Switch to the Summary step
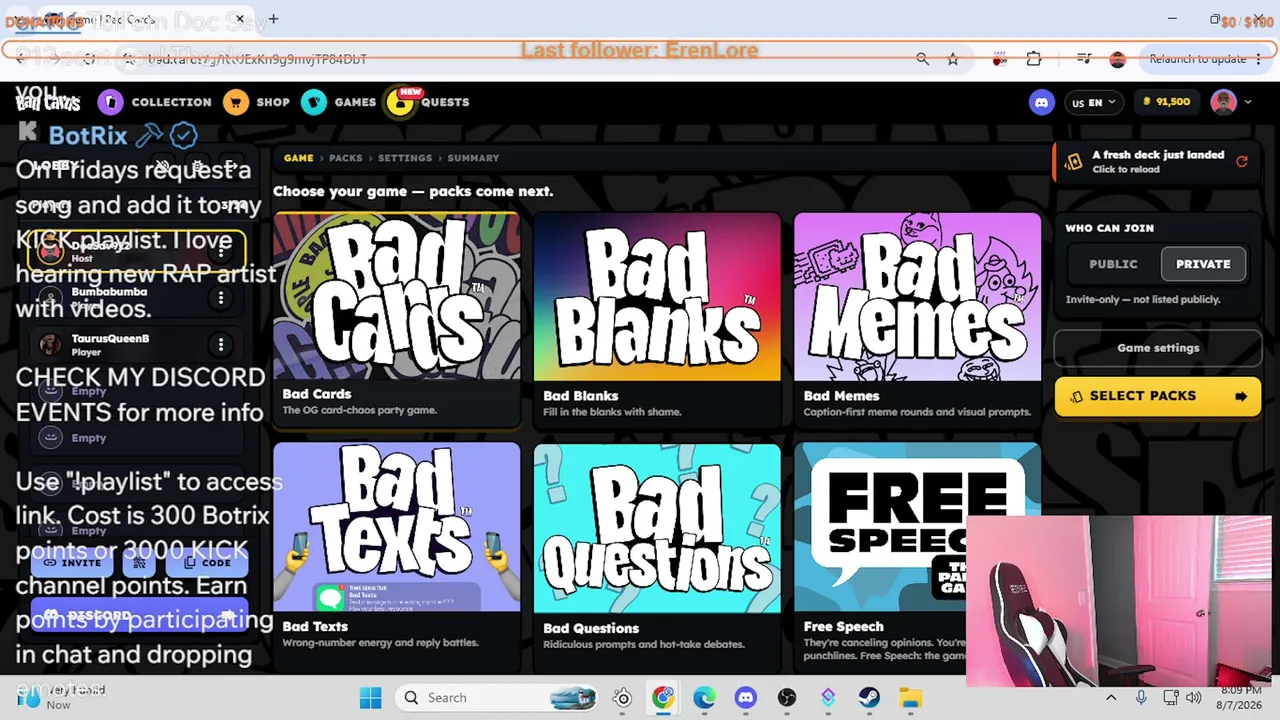This screenshot has width=1280, height=720. pos(473,158)
